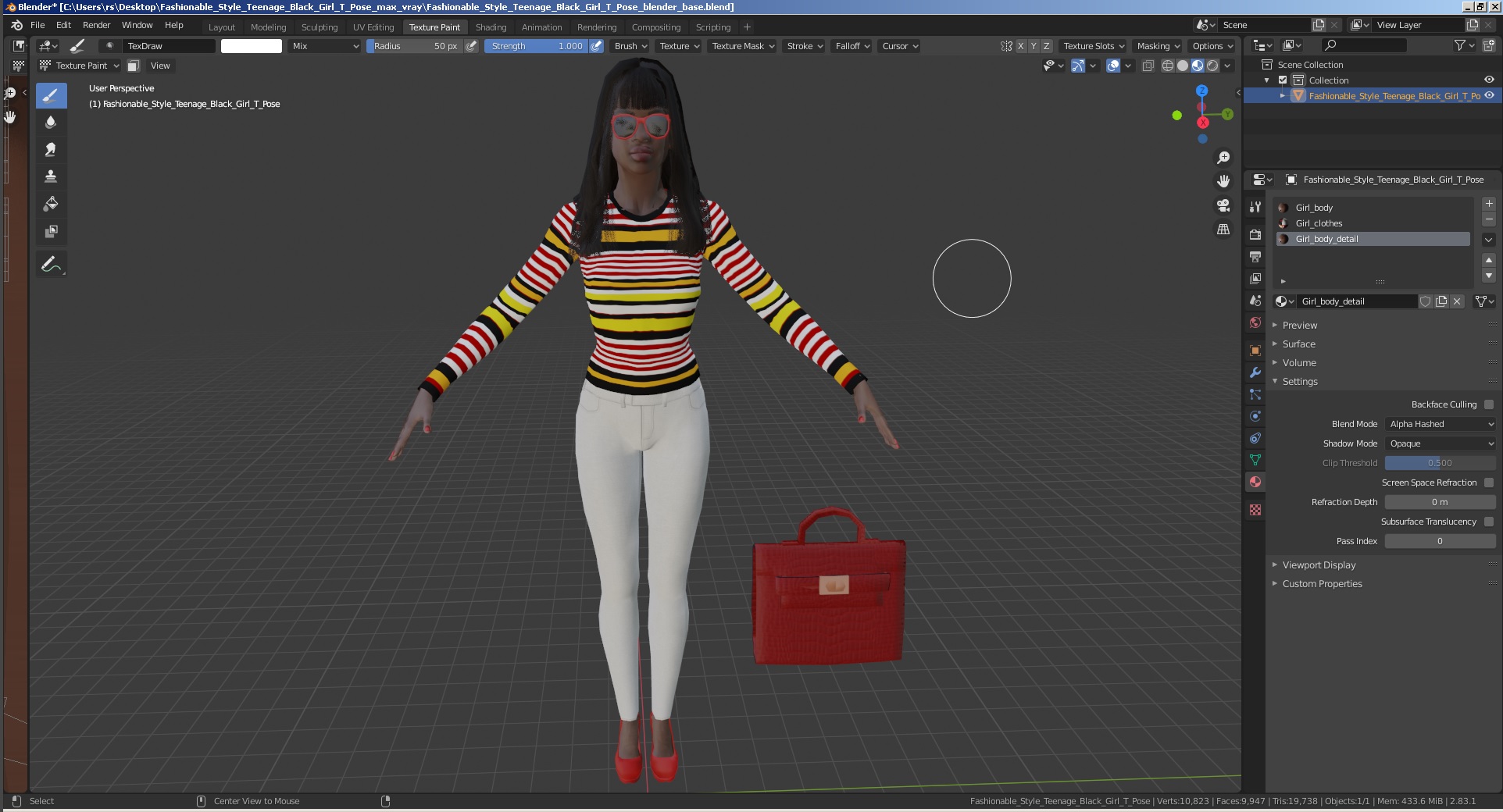Viewport: 1503px width, 812px height.
Task: Enable Screen Space Refraction checkbox
Action: click(1489, 483)
